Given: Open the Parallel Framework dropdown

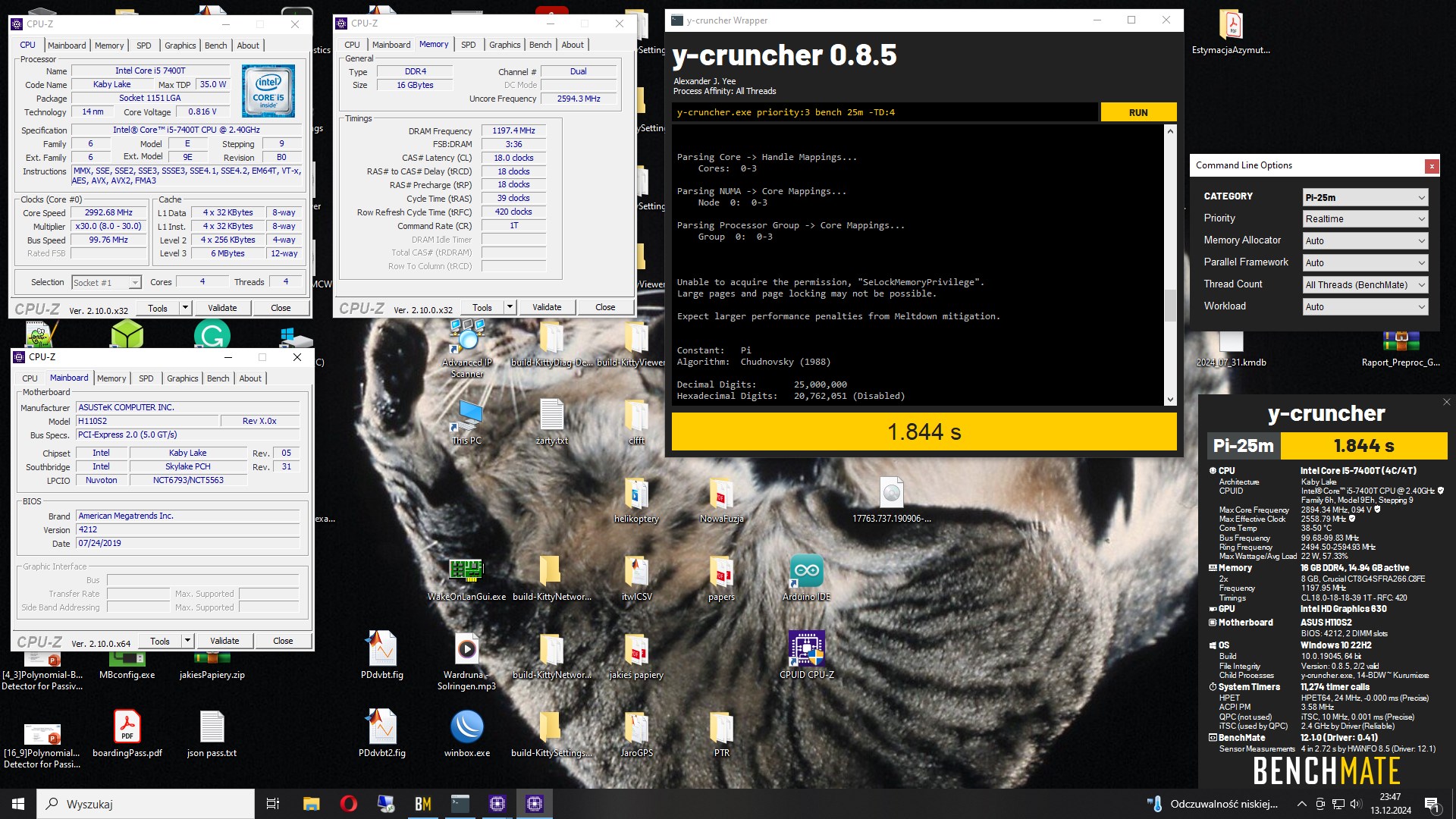Looking at the screenshot, I should 1365,263.
